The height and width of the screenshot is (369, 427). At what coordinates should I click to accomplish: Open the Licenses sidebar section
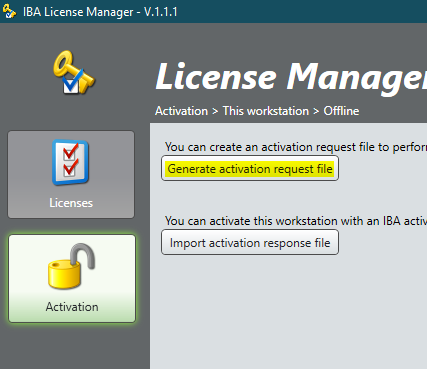pos(71,174)
